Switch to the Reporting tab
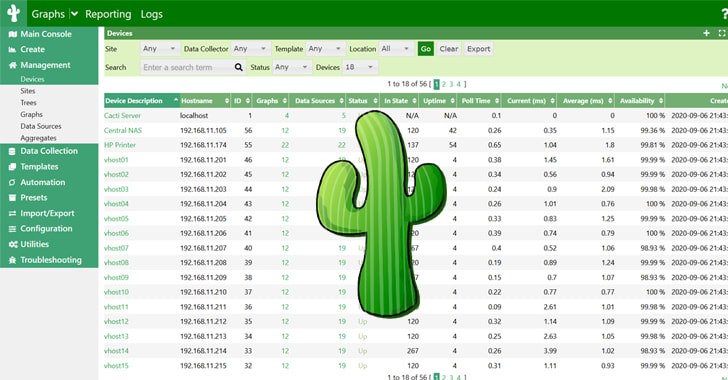This screenshot has width=728, height=380. point(108,14)
